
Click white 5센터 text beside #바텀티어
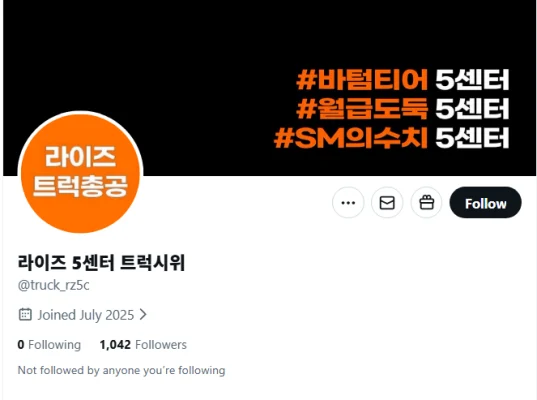(x=472, y=79)
